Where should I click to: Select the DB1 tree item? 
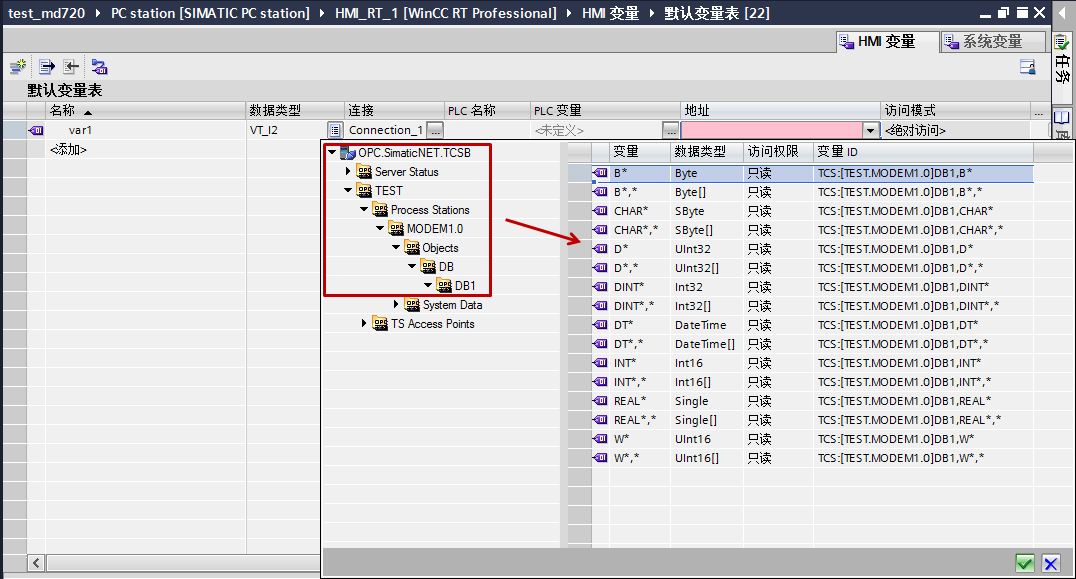tap(465, 285)
